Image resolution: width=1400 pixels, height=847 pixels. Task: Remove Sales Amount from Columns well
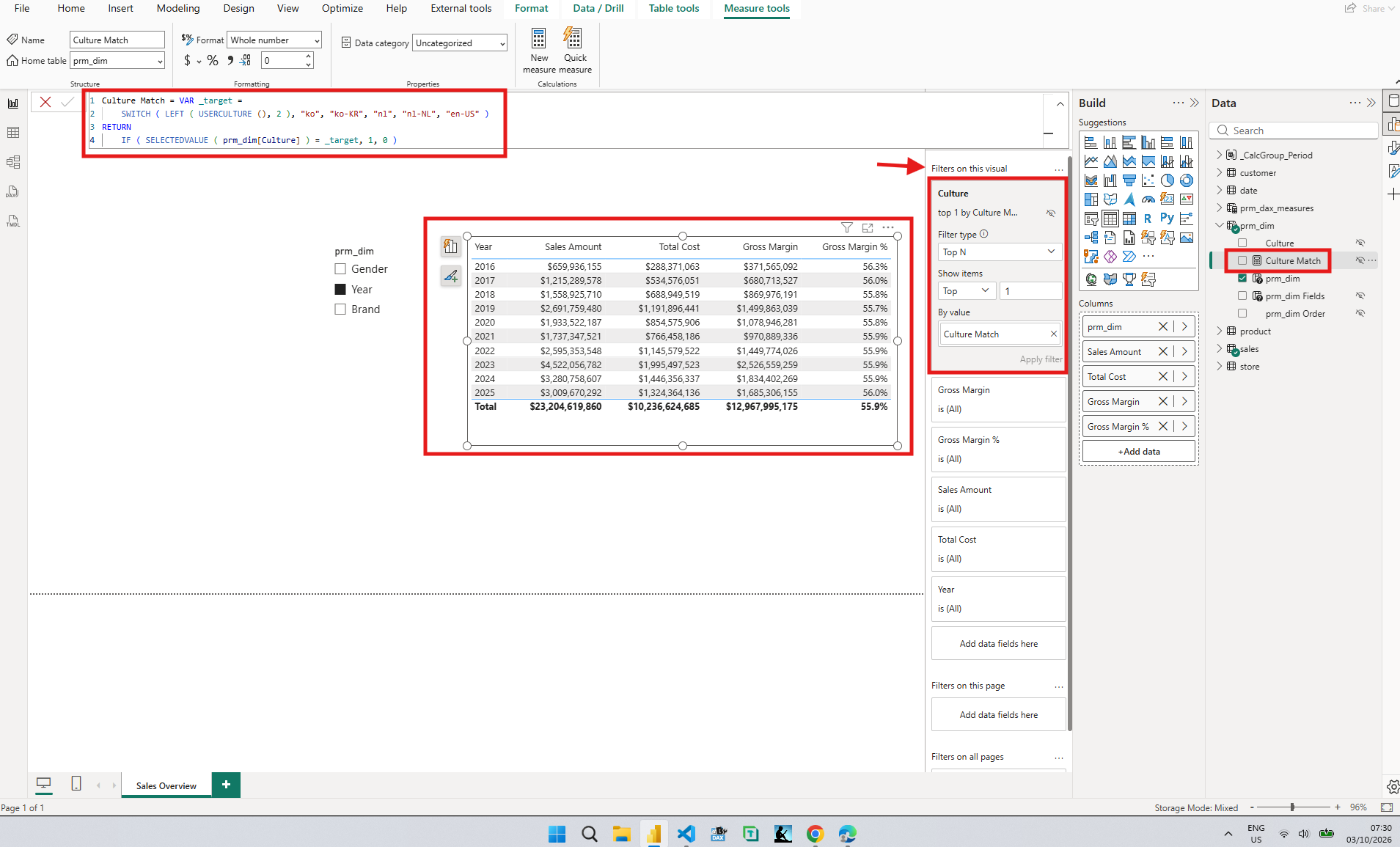click(x=1162, y=351)
